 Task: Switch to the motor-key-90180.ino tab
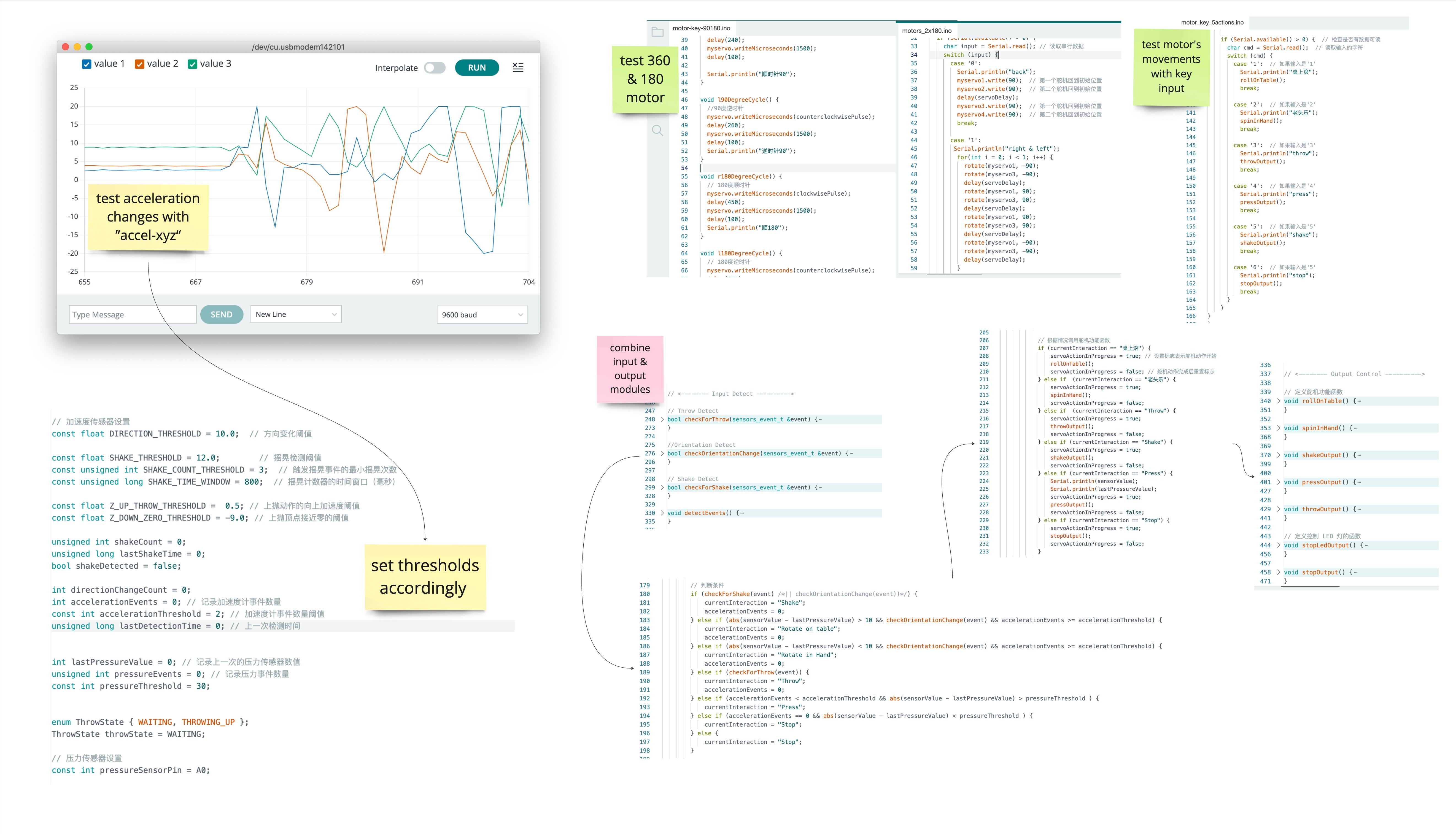pos(701,28)
